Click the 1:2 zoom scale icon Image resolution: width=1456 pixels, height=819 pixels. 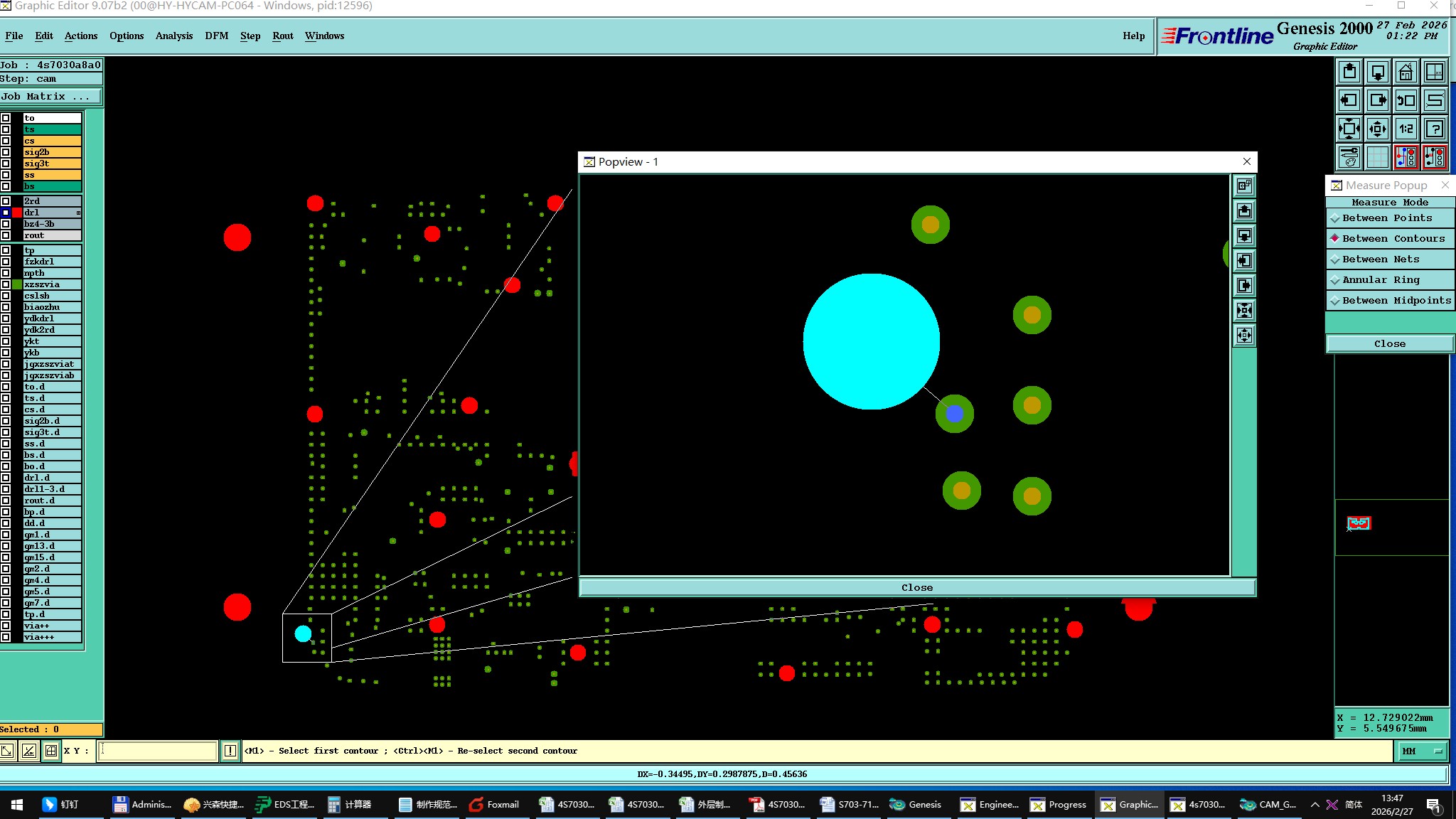(1406, 129)
